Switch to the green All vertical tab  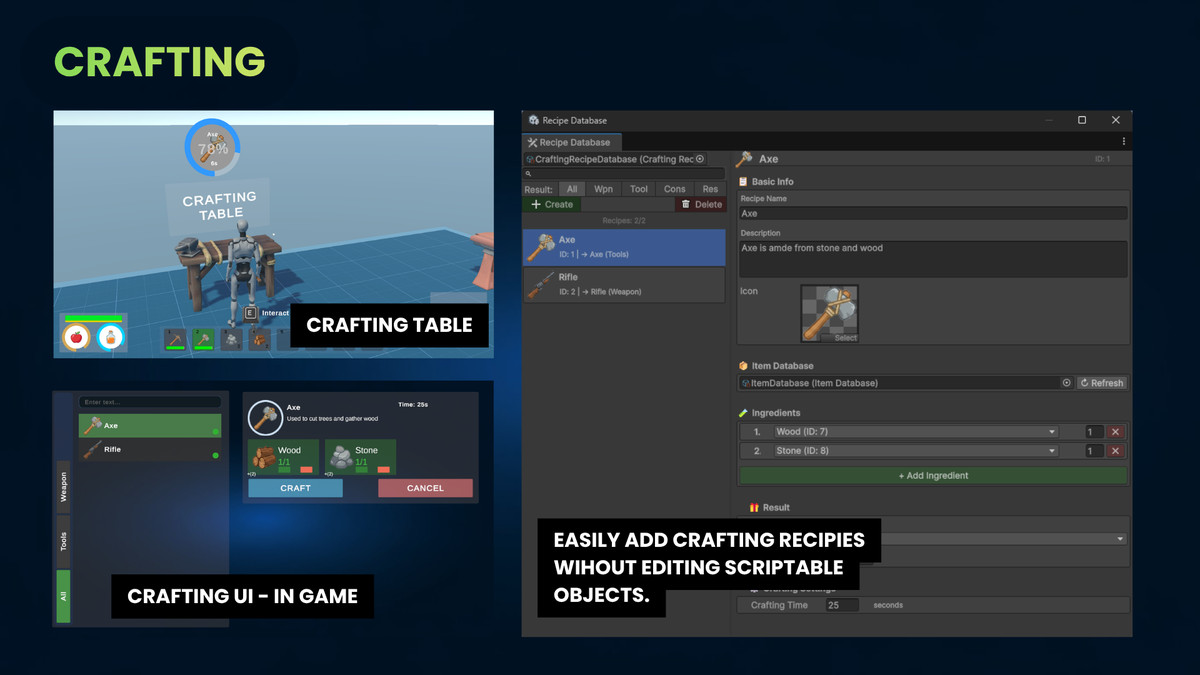(63, 596)
